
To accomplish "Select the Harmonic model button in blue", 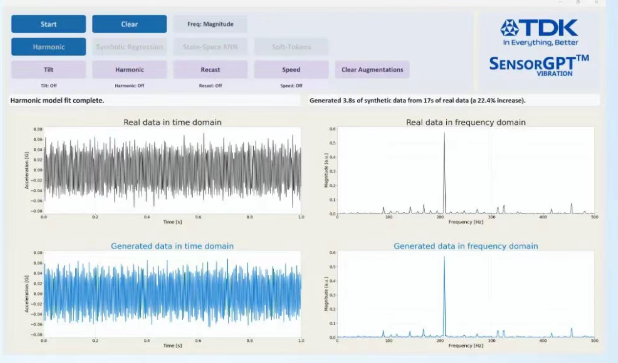I will 48,47.
